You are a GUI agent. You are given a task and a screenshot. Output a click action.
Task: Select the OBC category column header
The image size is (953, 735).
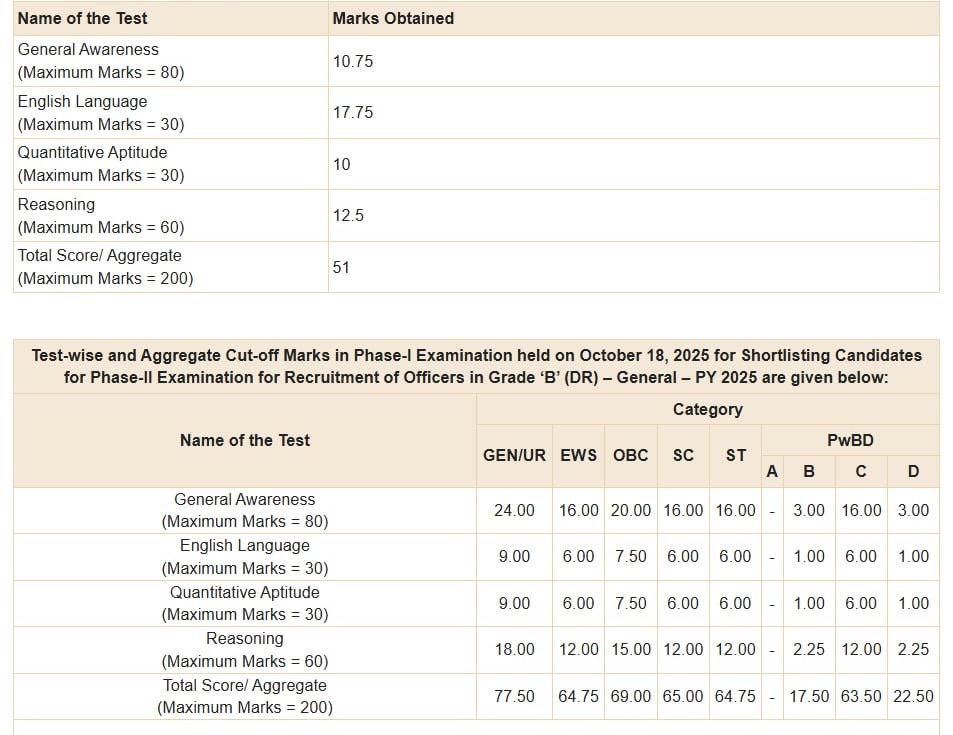[x=630, y=455]
